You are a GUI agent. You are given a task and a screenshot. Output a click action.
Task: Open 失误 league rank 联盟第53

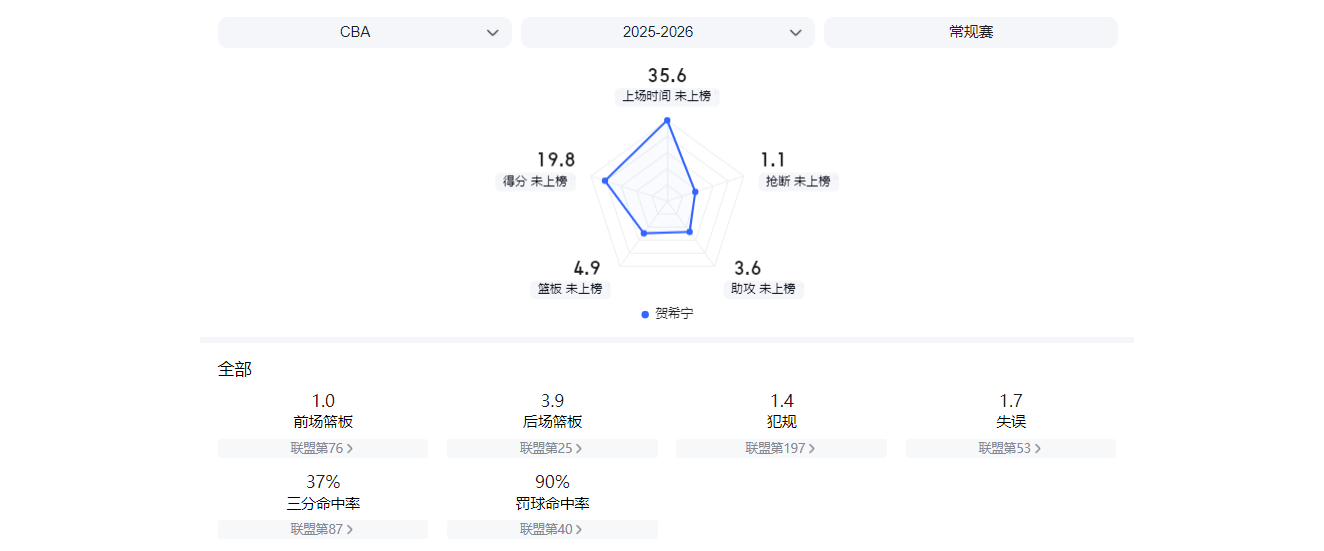pos(1010,448)
